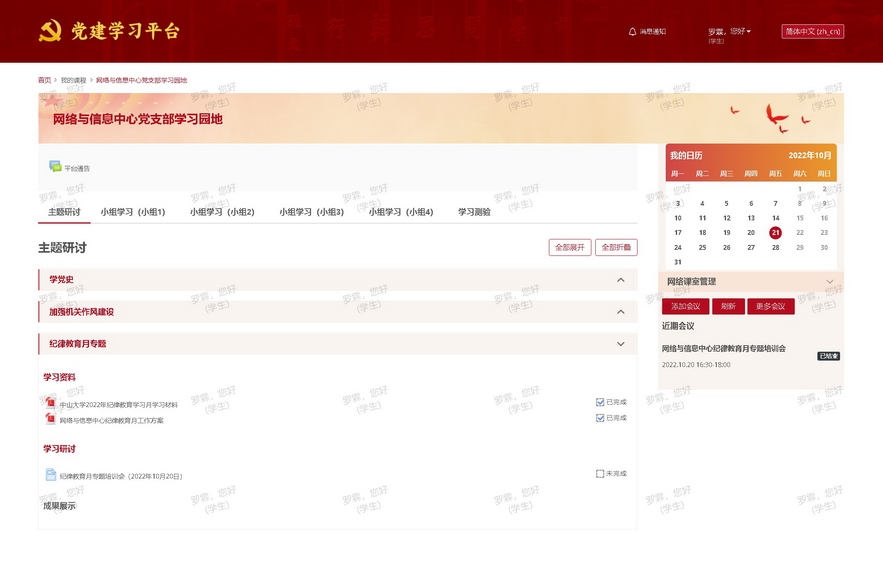Viewport: 883px width, 576px height.
Task: Toggle completion checkbox for 网络与信息中心纪律教育月工作方案
Action: [600, 418]
